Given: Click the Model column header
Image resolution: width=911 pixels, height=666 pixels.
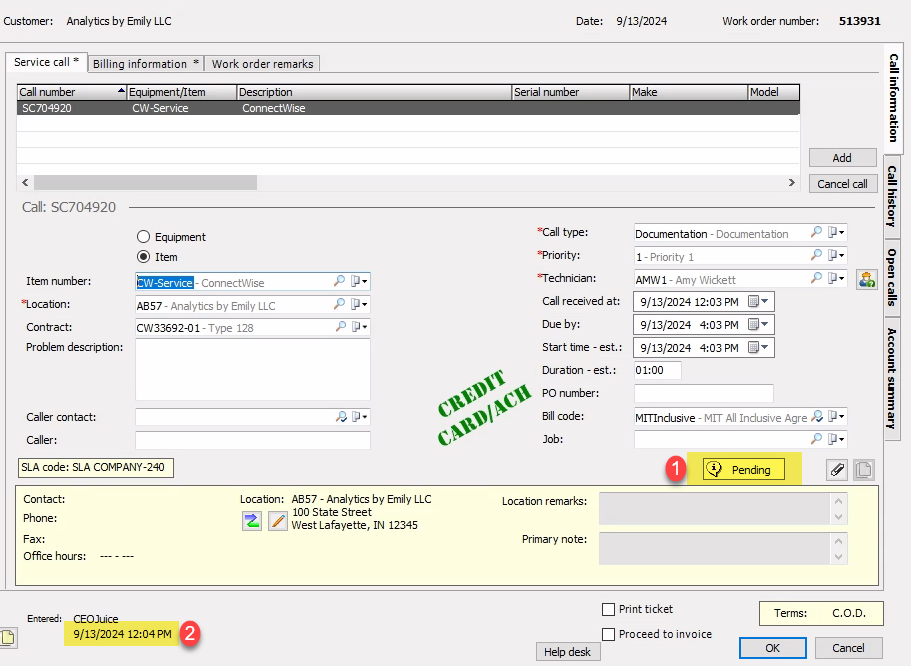Looking at the screenshot, I should 773,92.
